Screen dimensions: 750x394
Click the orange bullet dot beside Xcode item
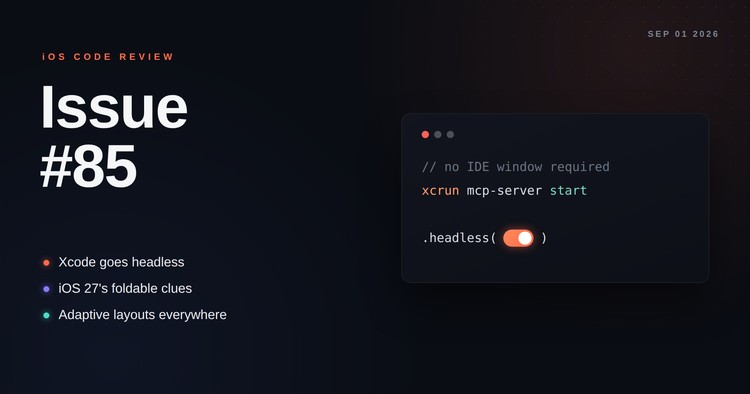coord(46,263)
